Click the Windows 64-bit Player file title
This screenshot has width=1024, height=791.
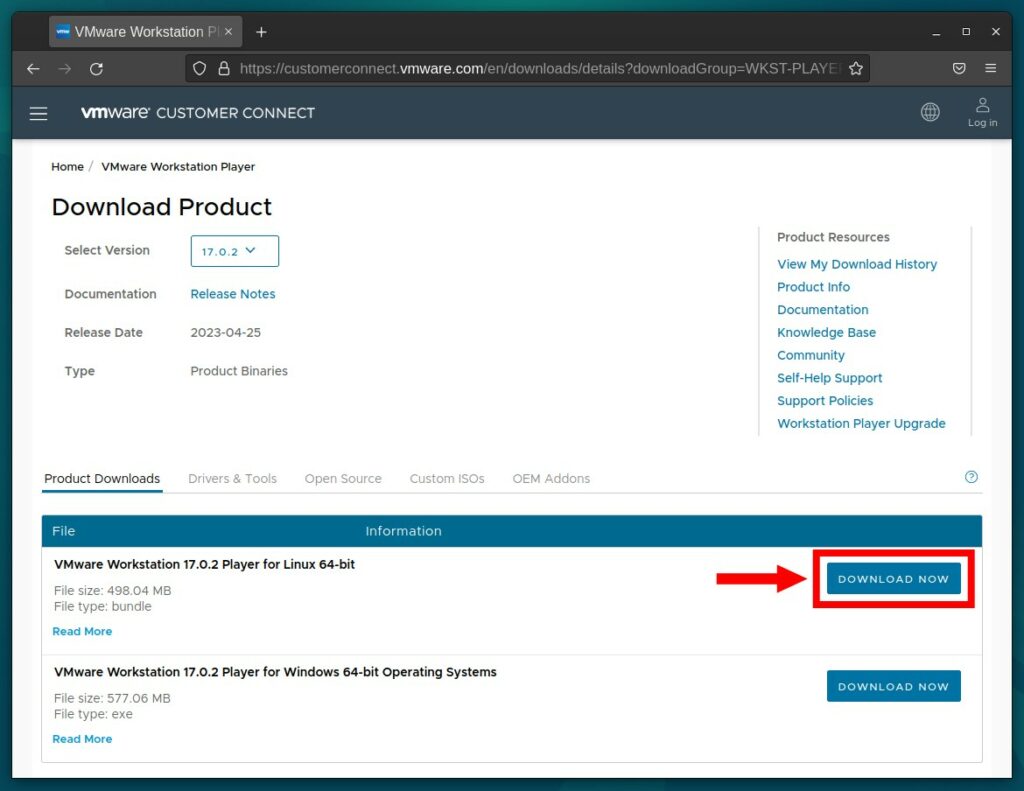click(275, 672)
